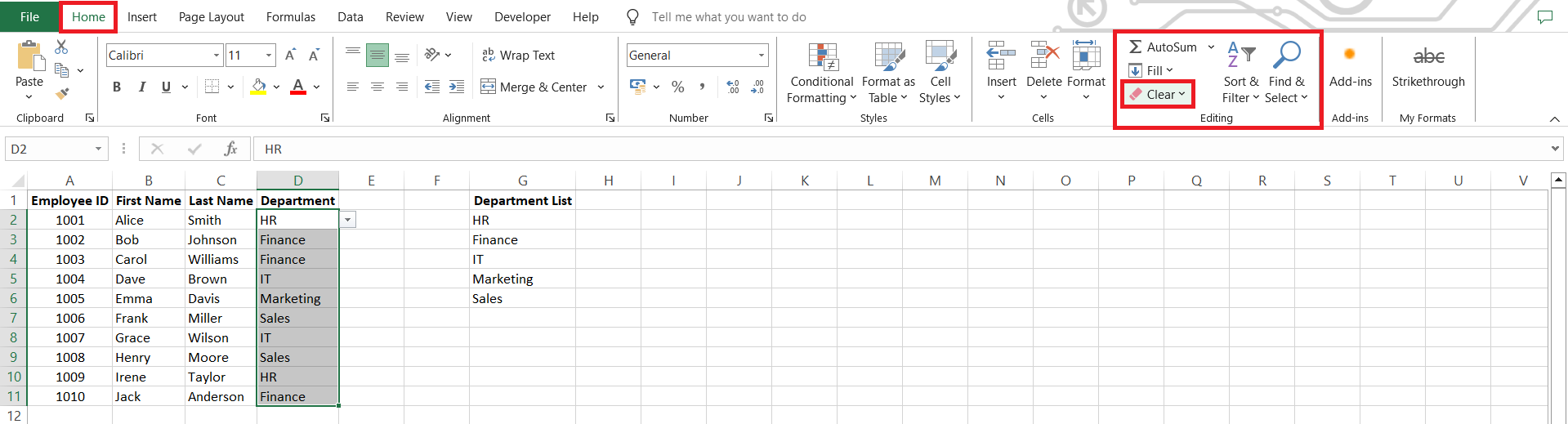This screenshot has height=424, width=1568.
Task: Expand AutoSum dropdown arrow
Action: [1211, 47]
